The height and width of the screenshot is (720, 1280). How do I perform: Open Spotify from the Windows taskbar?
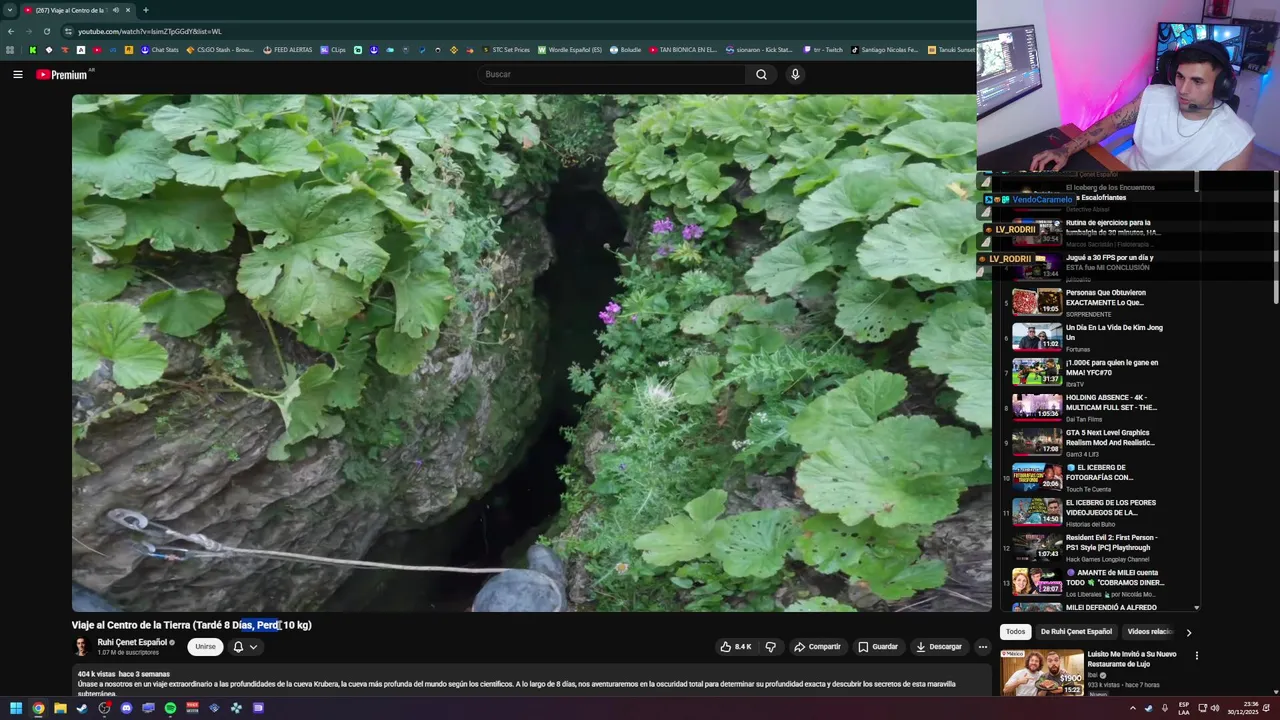170,708
